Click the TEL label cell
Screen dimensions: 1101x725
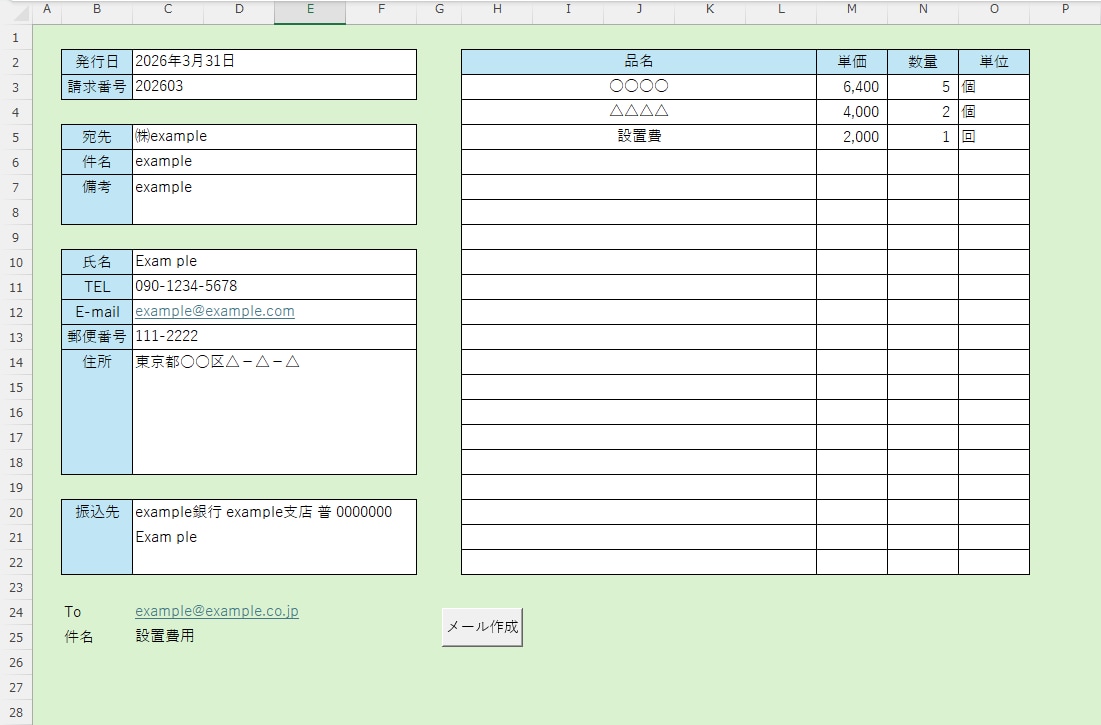[97, 287]
